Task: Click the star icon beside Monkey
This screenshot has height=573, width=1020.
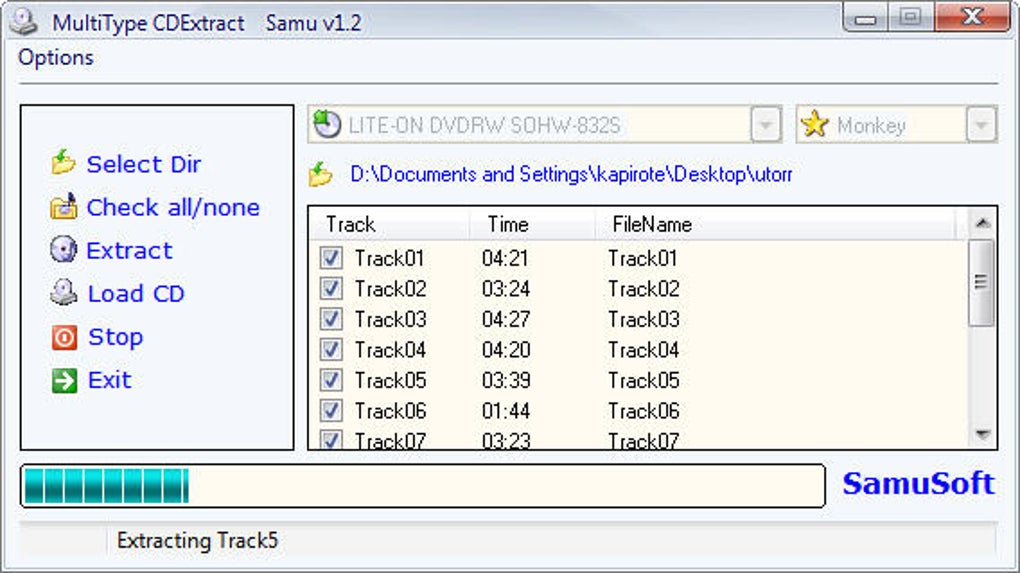Action: tap(814, 124)
